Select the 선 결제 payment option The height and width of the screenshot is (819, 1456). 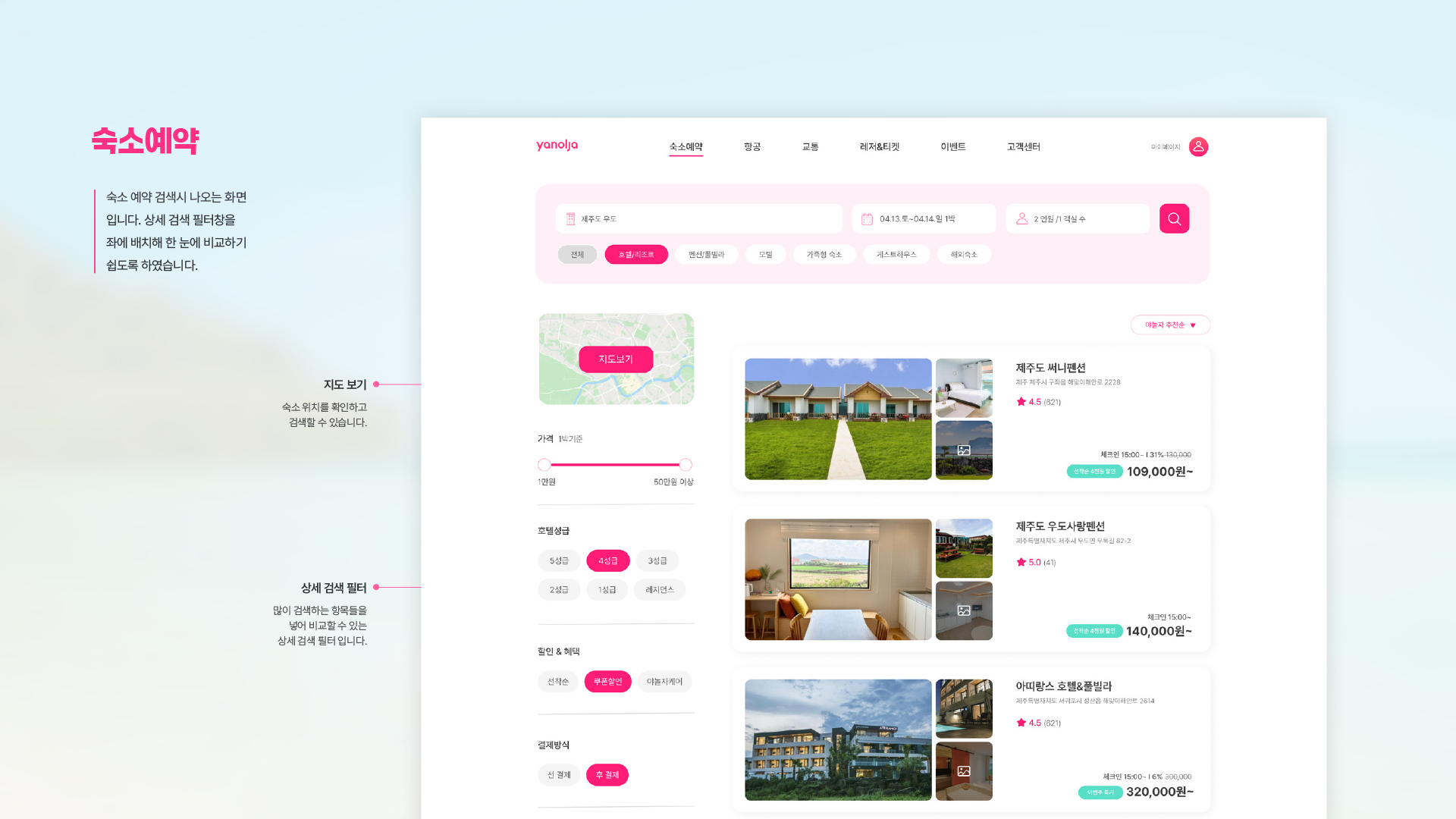coord(559,775)
